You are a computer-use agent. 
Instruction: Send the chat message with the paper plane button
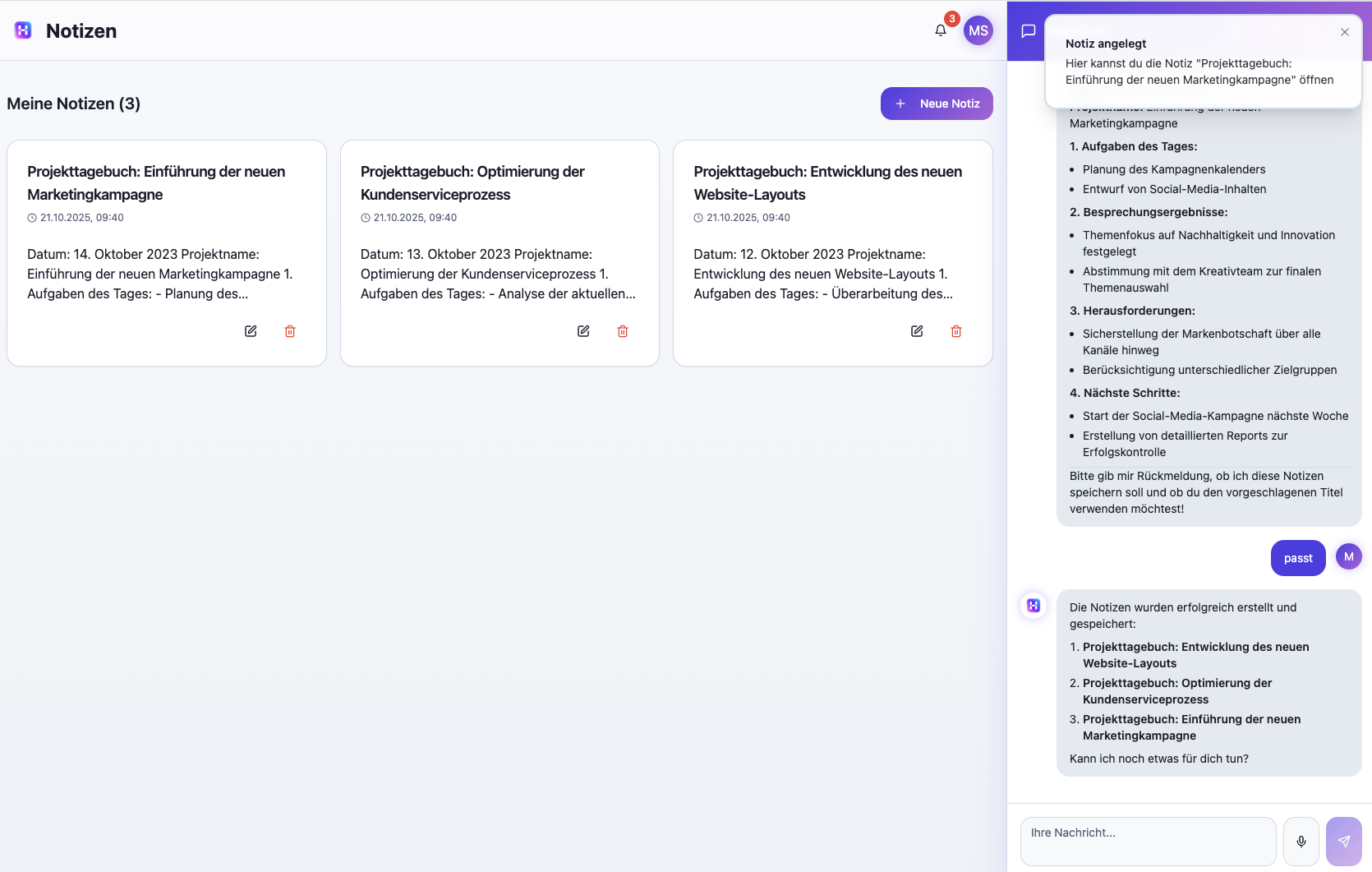click(1344, 842)
